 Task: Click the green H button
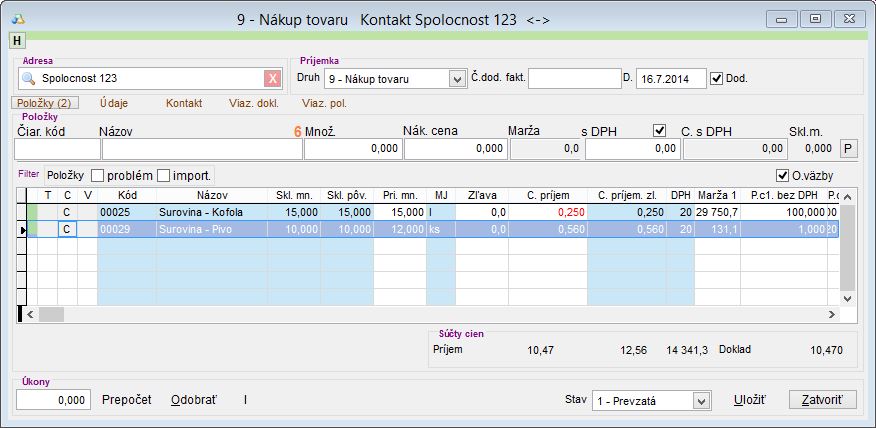[17, 40]
